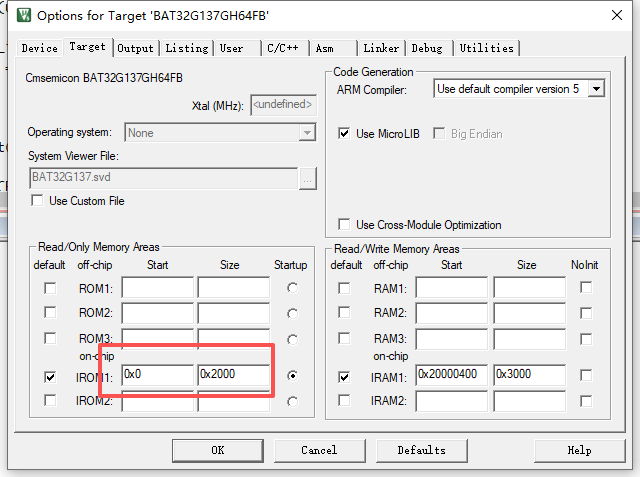The height and width of the screenshot is (477, 640).
Task: Switch to the C/C++ tab
Action: 283,48
